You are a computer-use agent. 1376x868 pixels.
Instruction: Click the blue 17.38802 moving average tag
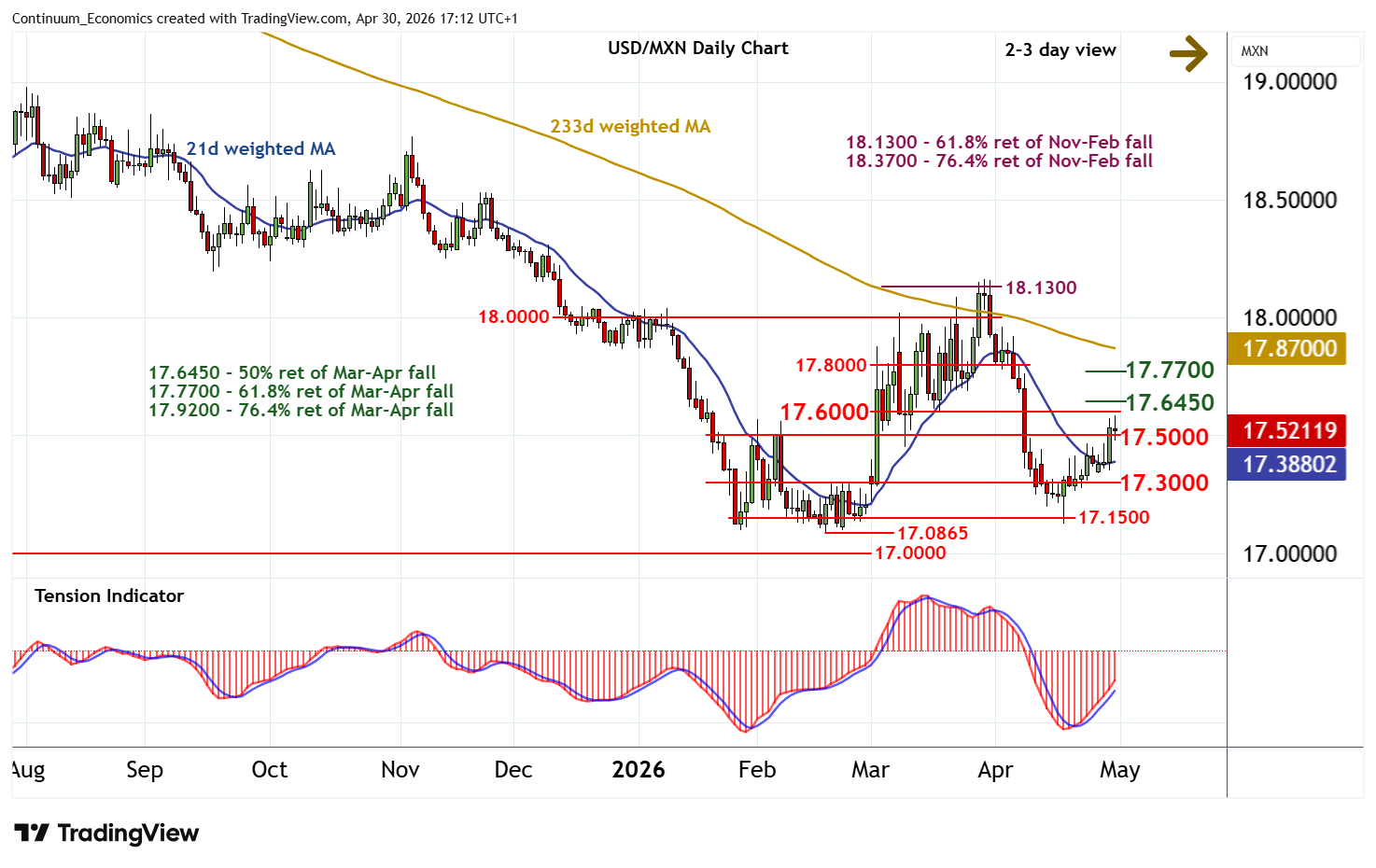click(1289, 465)
